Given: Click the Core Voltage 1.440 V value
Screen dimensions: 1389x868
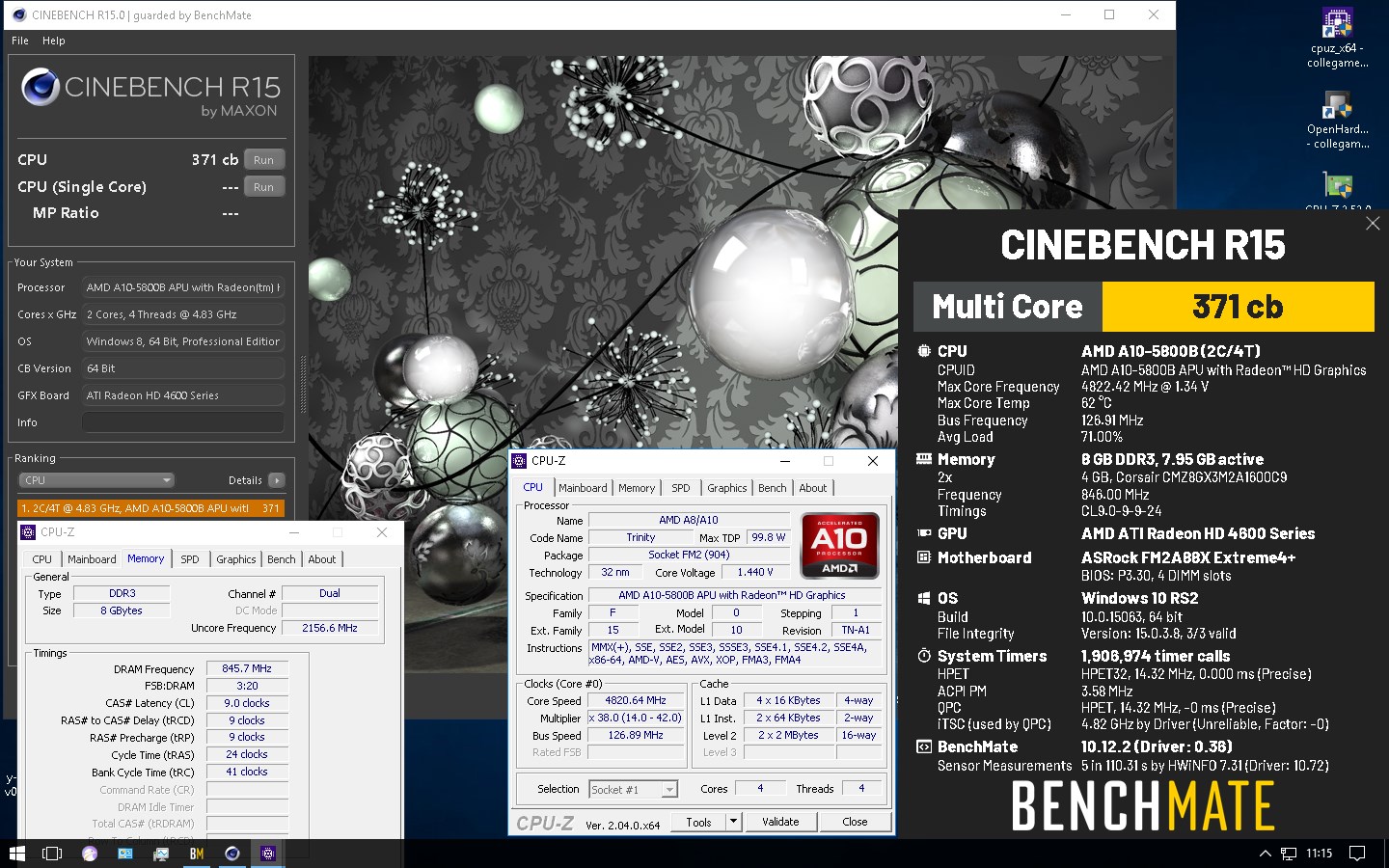Looking at the screenshot, I should coord(755,572).
